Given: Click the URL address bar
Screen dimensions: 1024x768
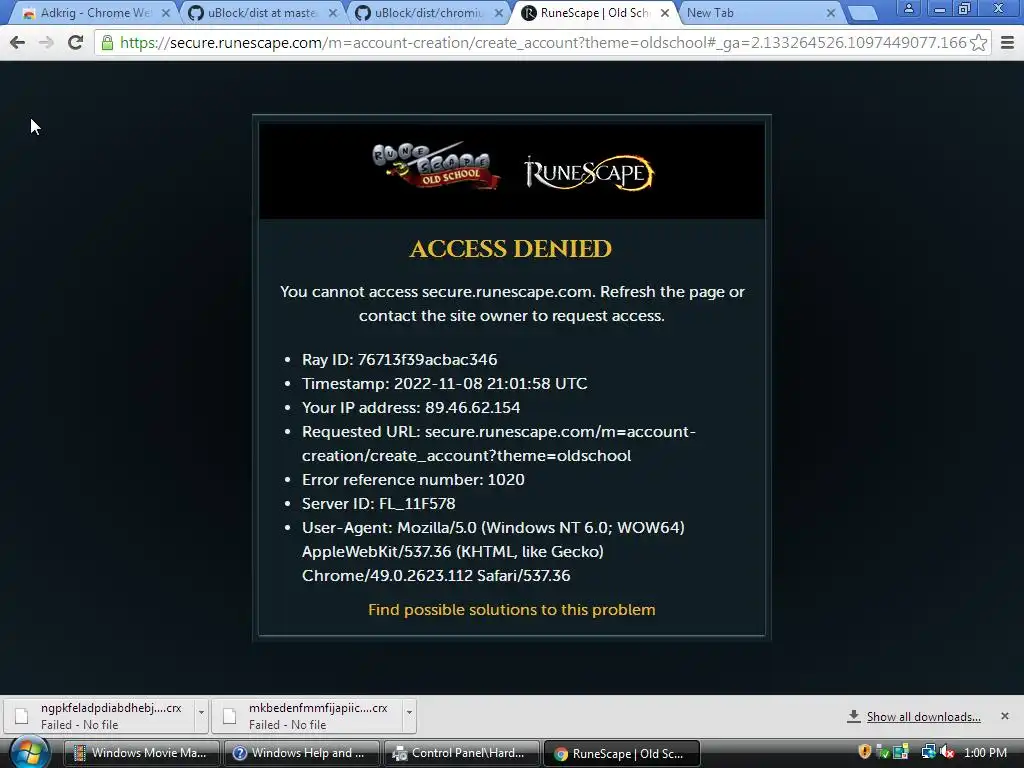Looking at the screenshot, I should tap(542, 42).
